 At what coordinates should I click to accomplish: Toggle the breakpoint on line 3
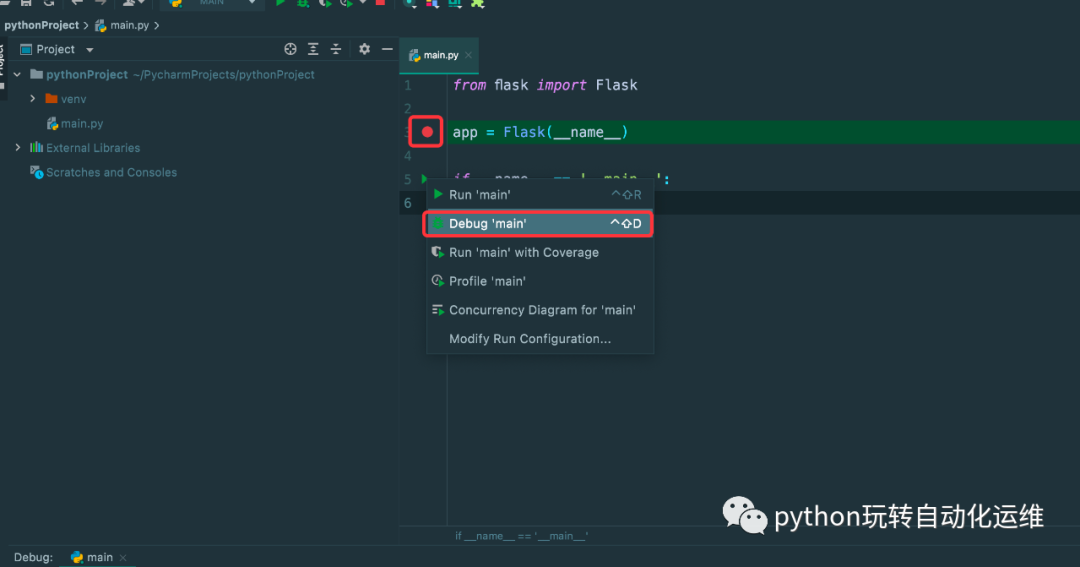[x=427, y=132]
